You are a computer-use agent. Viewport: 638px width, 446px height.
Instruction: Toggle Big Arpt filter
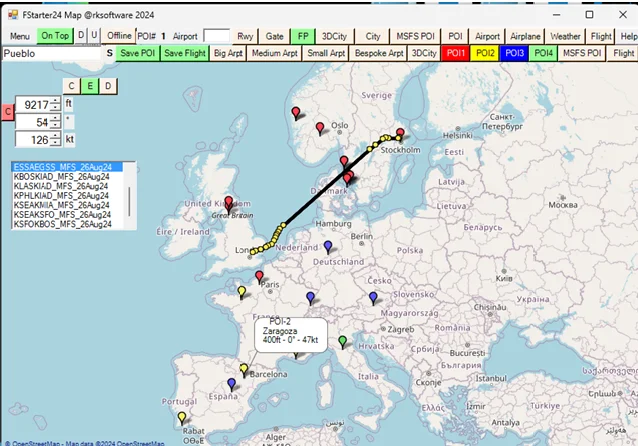(x=228, y=53)
